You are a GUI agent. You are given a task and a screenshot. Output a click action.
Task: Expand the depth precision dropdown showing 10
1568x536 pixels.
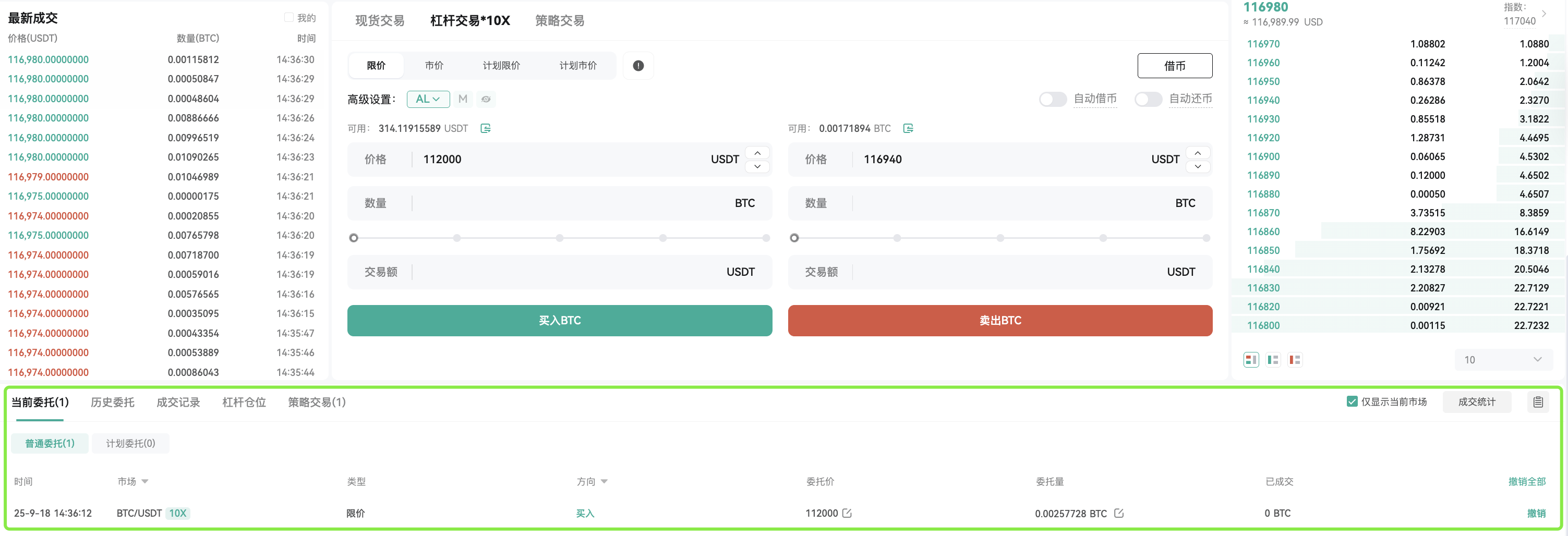pos(1503,360)
